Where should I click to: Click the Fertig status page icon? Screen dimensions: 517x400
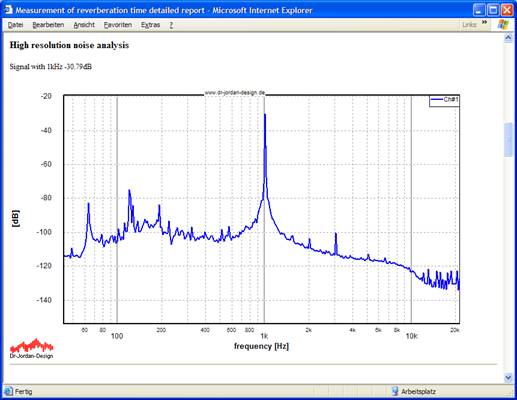click(x=8, y=391)
